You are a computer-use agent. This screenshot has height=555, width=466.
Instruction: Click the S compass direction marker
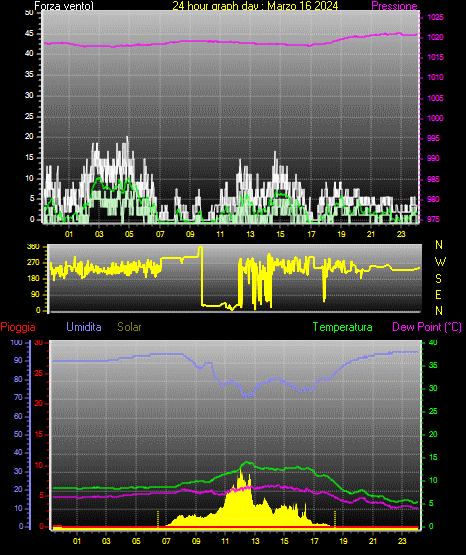438,279
